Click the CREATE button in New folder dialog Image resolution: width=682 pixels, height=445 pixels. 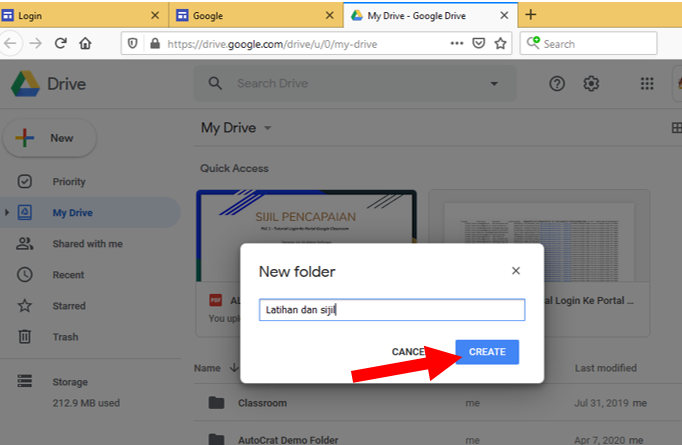487,351
